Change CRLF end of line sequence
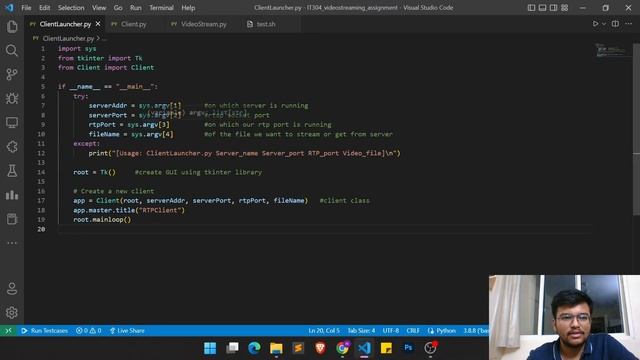This screenshot has width=640, height=360. tap(413, 331)
